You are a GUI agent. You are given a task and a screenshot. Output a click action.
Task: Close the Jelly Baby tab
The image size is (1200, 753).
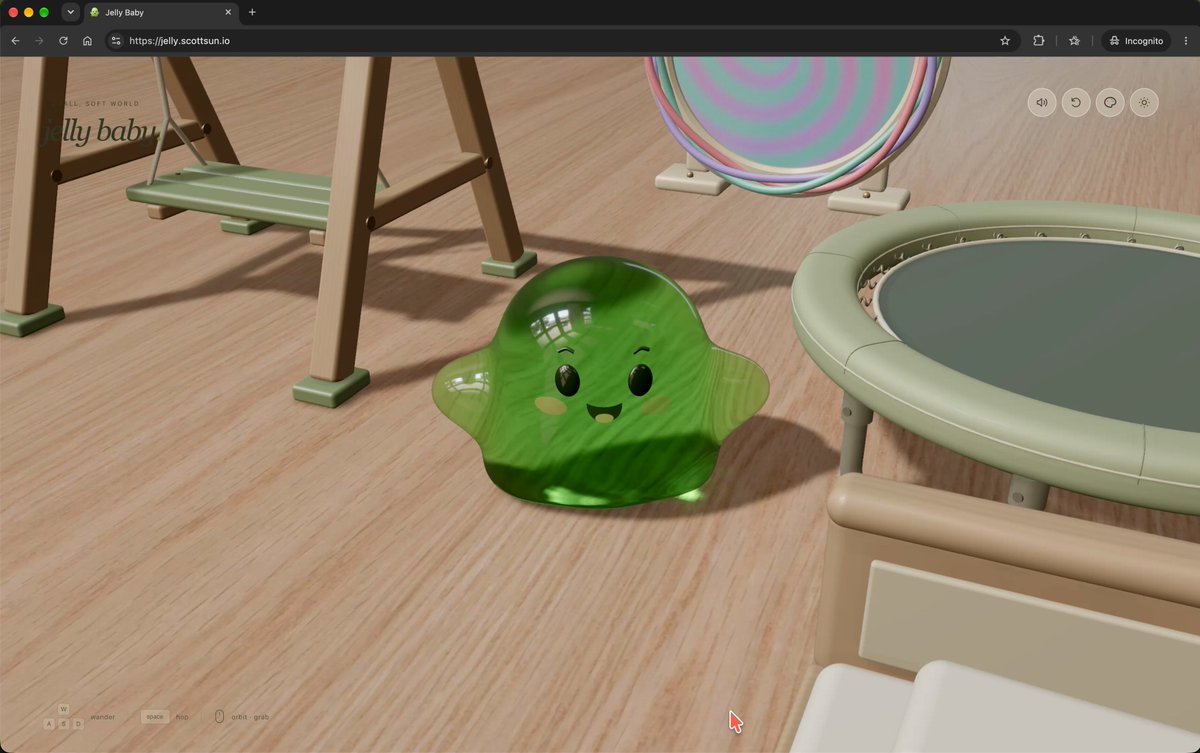click(x=228, y=12)
